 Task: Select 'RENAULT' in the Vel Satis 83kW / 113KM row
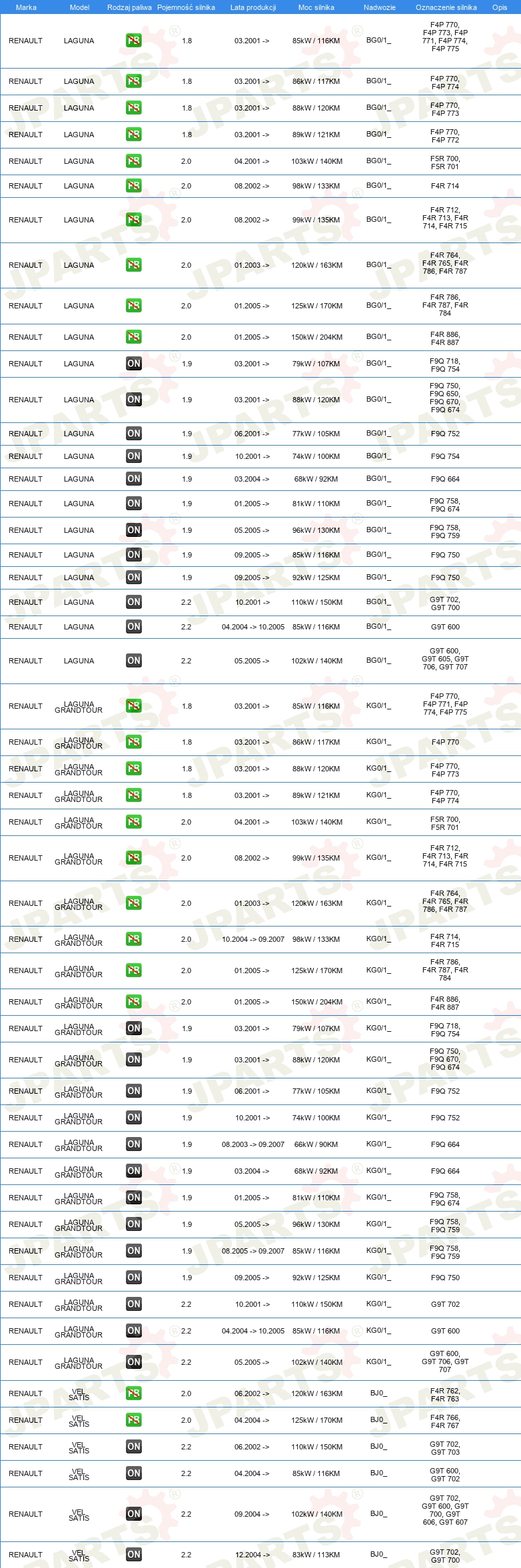(25, 1555)
